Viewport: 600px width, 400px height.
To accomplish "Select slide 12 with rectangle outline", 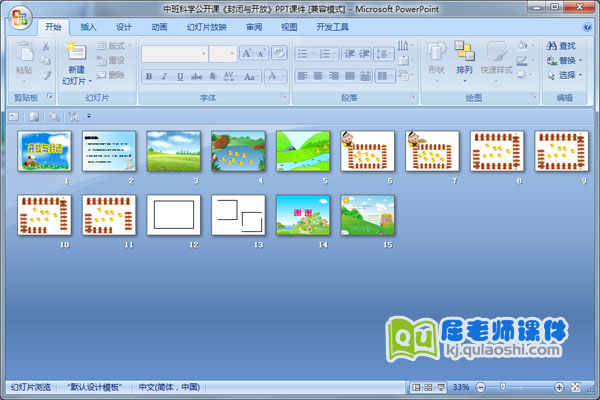I will (x=174, y=215).
